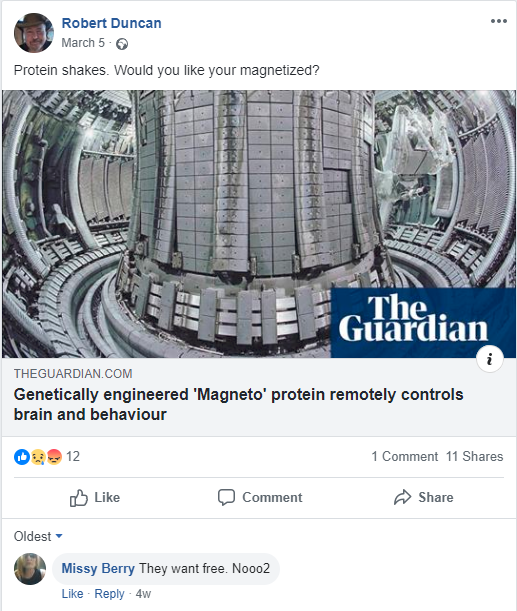Open Robert Duncan's profile name link
Viewport: 517px width, 611px height.
[111, 23]
